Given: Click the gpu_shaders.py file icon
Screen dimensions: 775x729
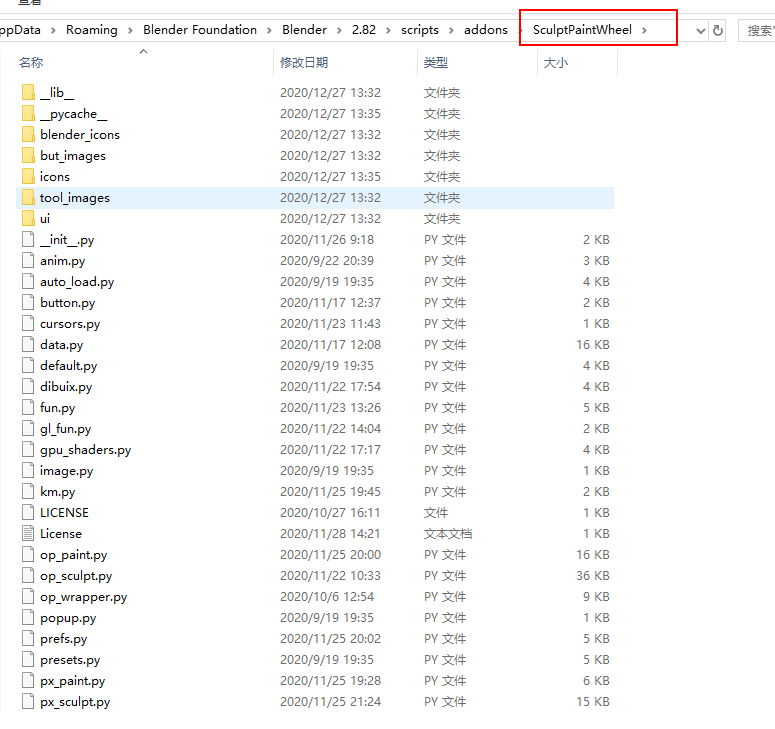Looking at the screenshot, I should point(28,449).
